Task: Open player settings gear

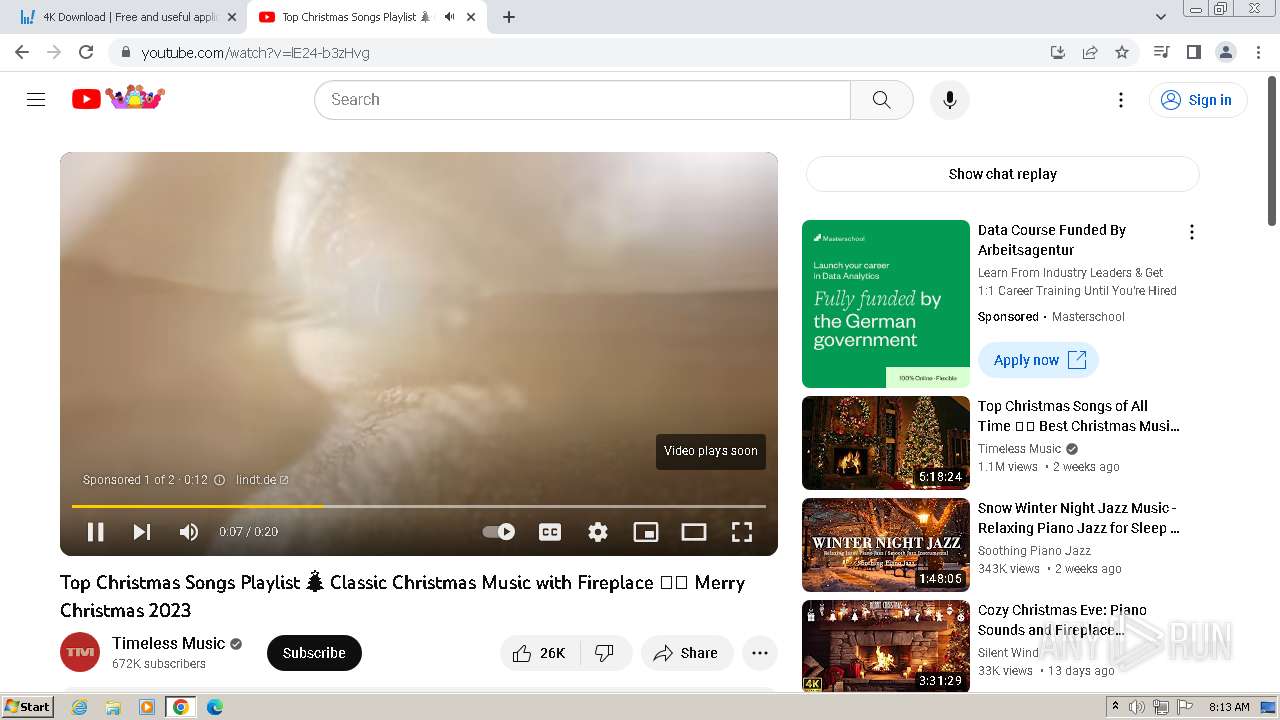Action: coord(598,532)
